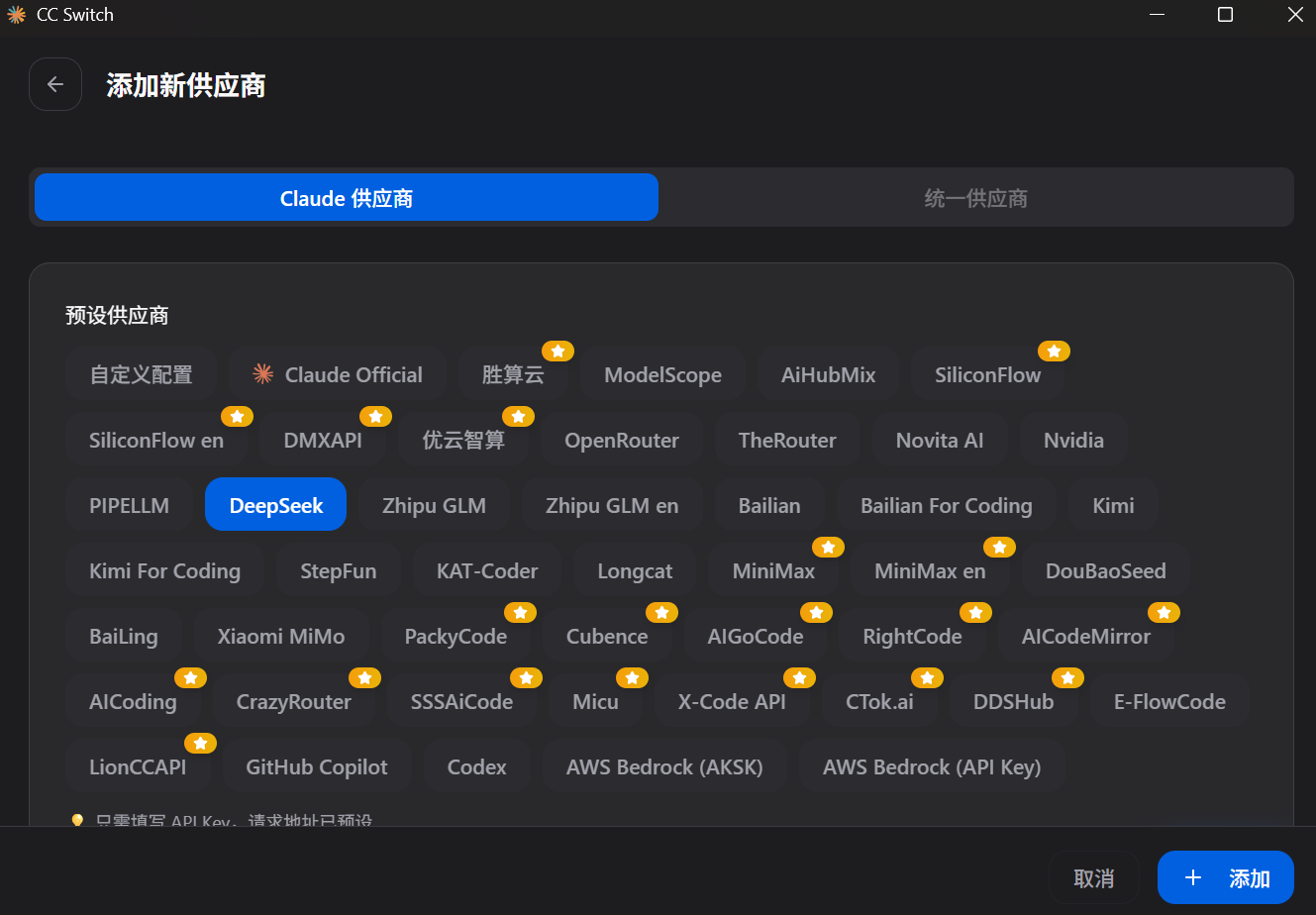Pick the DMXAPI provider
Screen dimensions: 1316x915
pyautogui.click(x=323, y=440)
